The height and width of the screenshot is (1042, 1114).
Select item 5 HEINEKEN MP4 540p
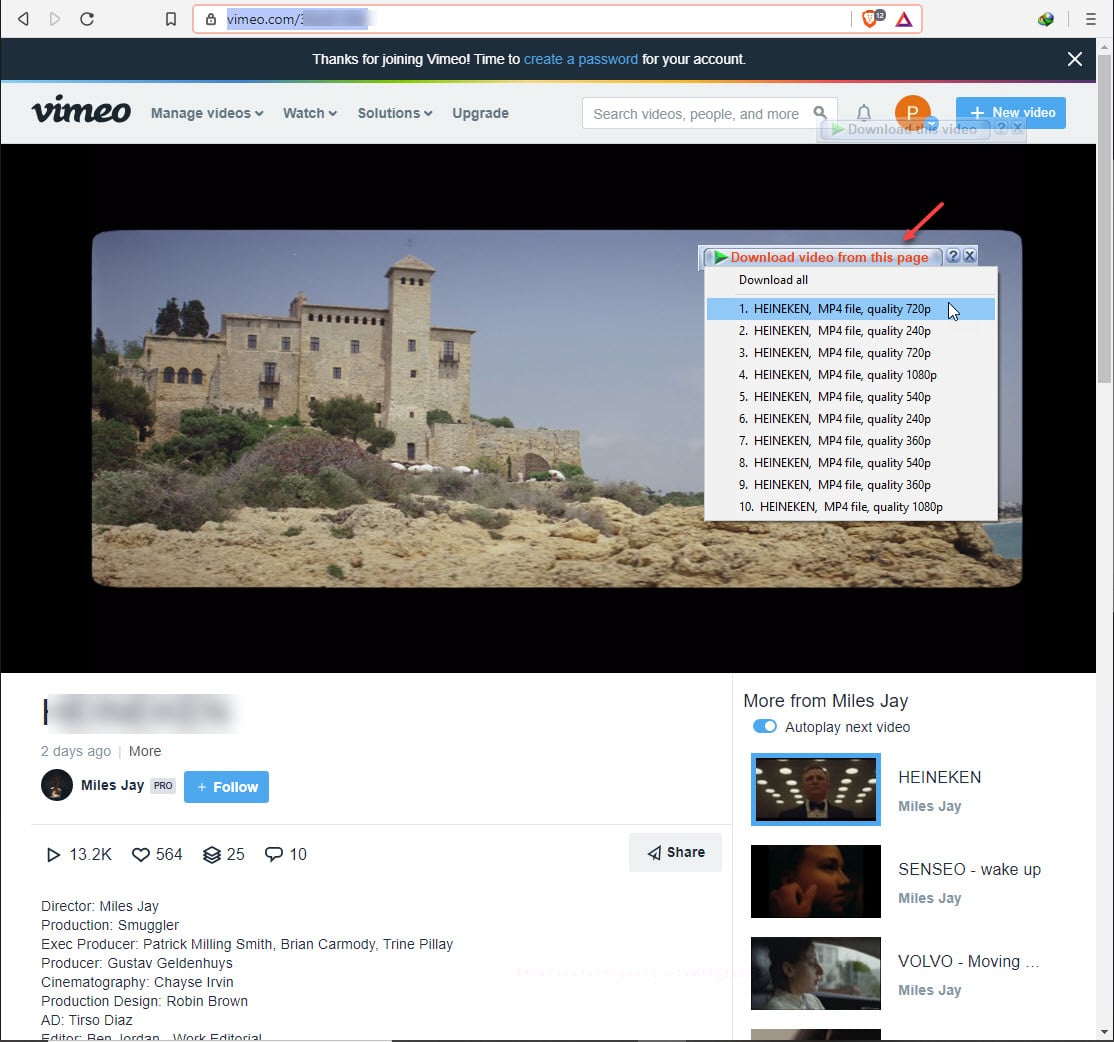coord(850,397)
